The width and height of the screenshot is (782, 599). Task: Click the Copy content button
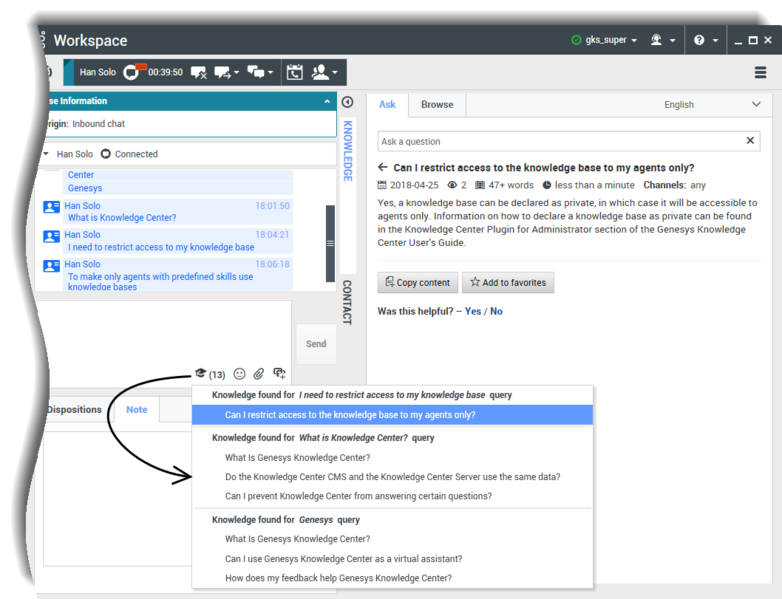(417, 282)
